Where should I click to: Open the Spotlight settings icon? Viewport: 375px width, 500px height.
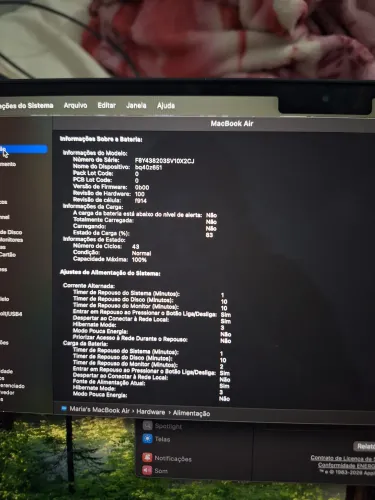tap(147, 425)
